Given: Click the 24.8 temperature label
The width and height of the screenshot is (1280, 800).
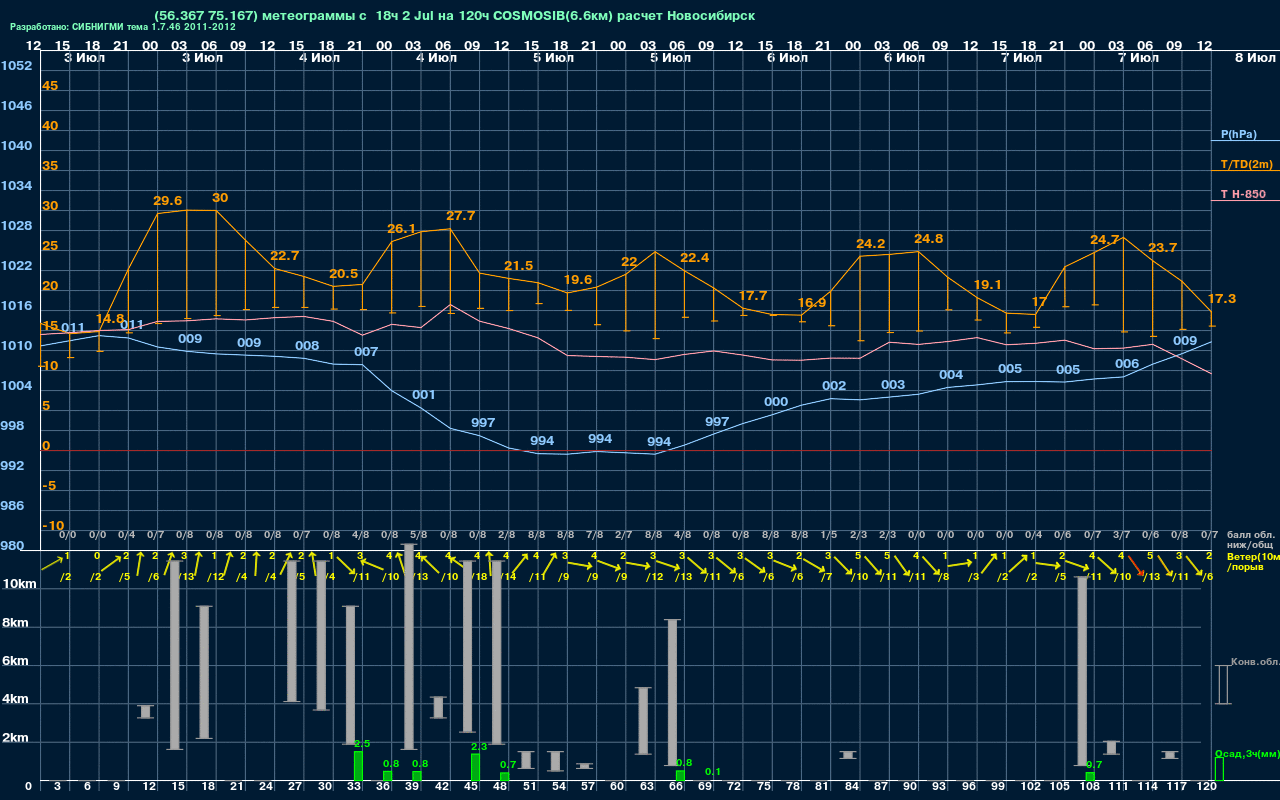Looking at the screenshot, I should pos(929,239).
